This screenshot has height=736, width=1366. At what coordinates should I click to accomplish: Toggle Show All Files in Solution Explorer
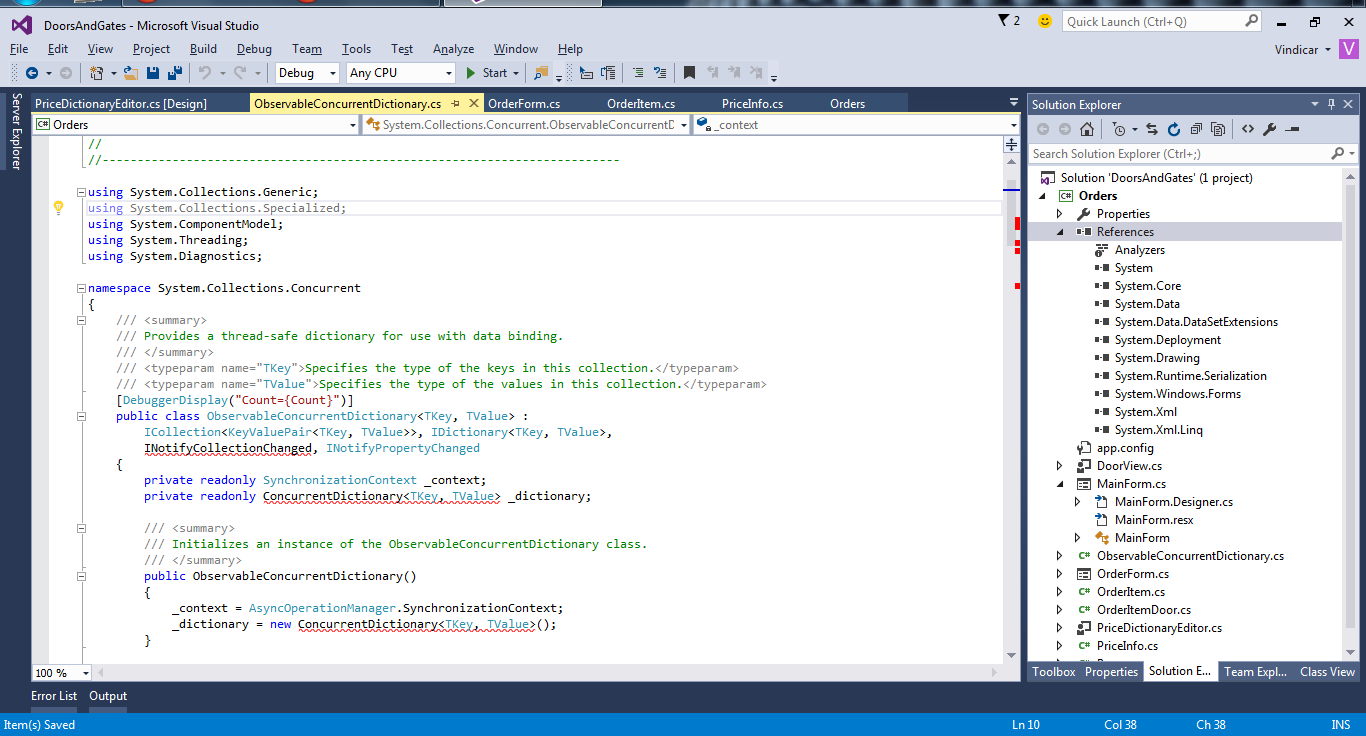(x=1217, y=129)
